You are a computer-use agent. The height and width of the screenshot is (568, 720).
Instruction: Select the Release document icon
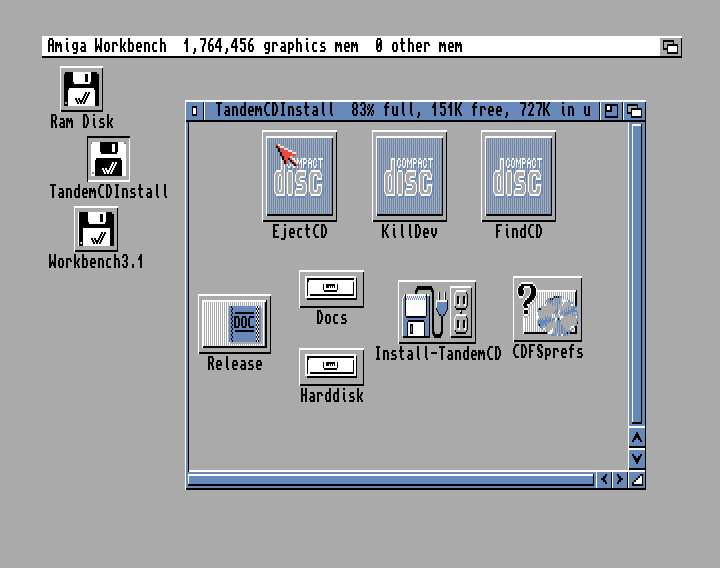(x=234, y=323)
